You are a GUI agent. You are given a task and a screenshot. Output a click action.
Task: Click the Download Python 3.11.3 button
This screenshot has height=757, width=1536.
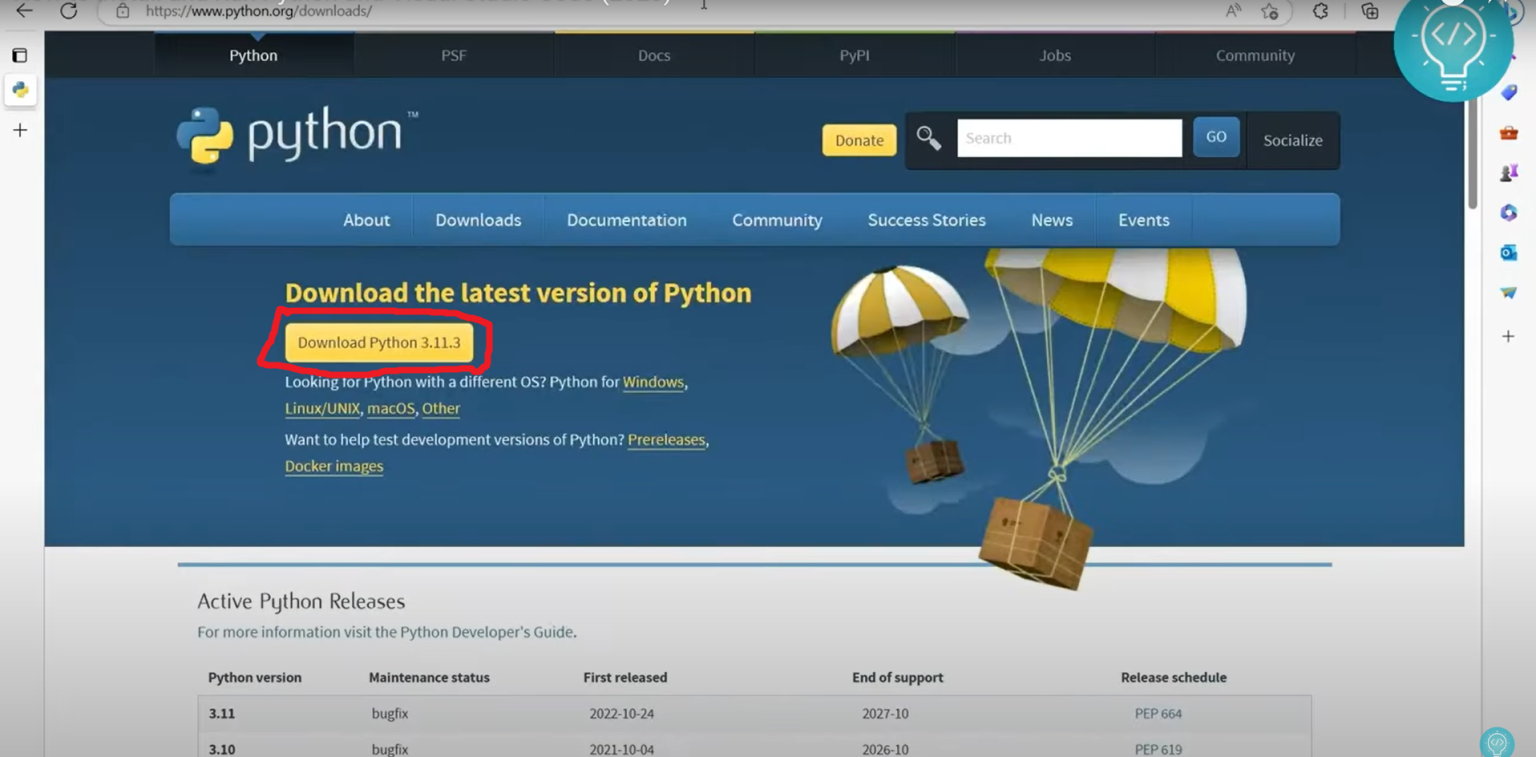380,342
